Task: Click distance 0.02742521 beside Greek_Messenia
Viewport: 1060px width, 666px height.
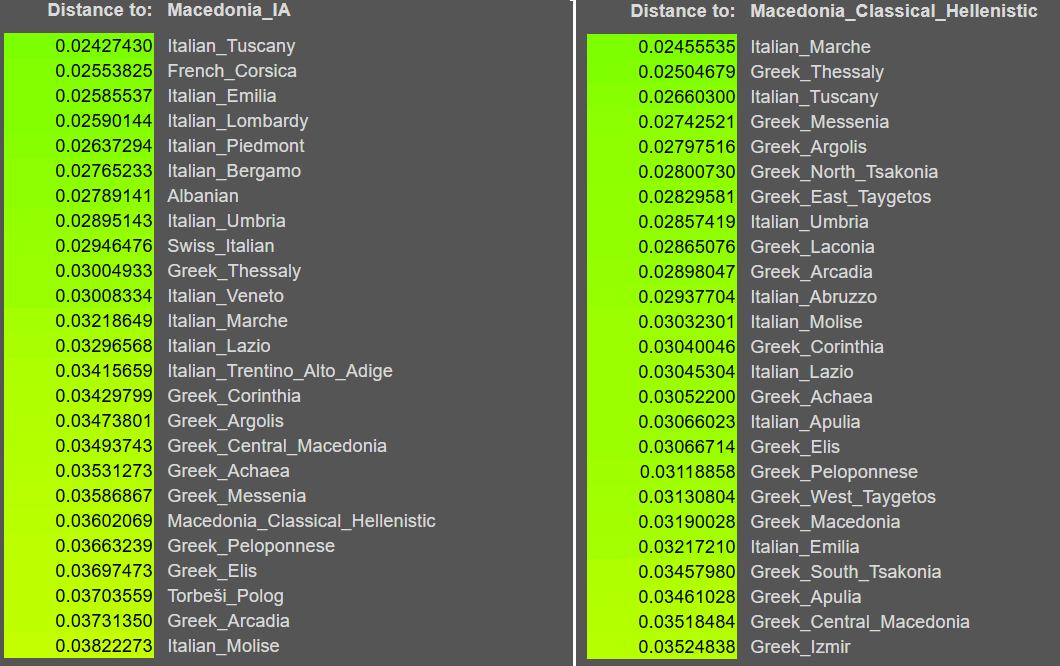Action: (687, 122)
